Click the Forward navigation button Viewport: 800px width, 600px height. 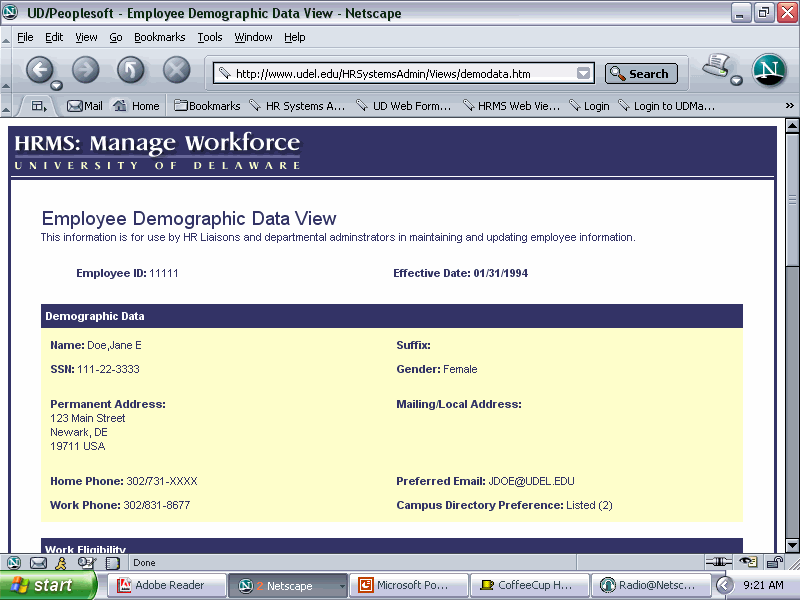86,70
